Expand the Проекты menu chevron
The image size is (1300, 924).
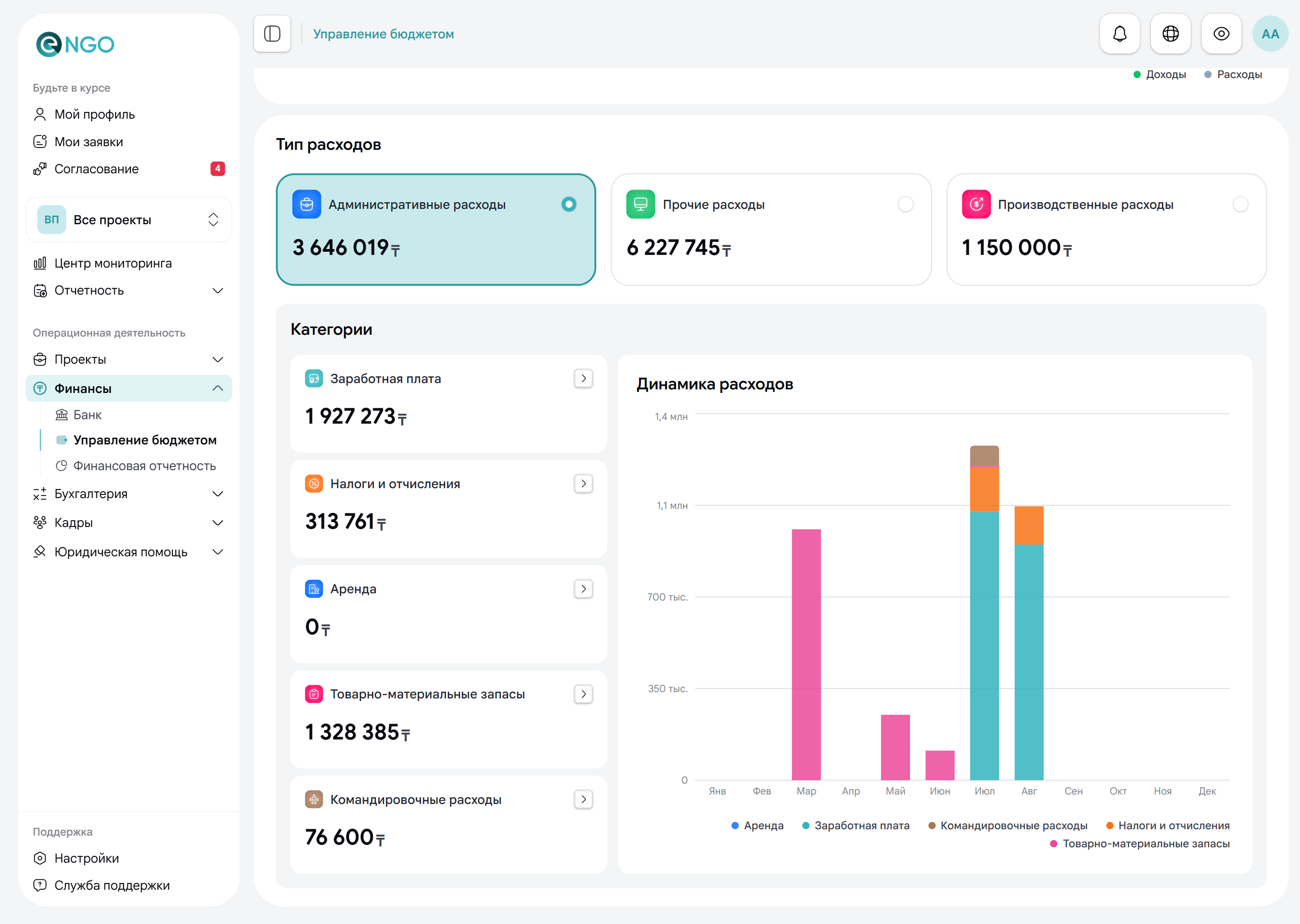[218, 360]
